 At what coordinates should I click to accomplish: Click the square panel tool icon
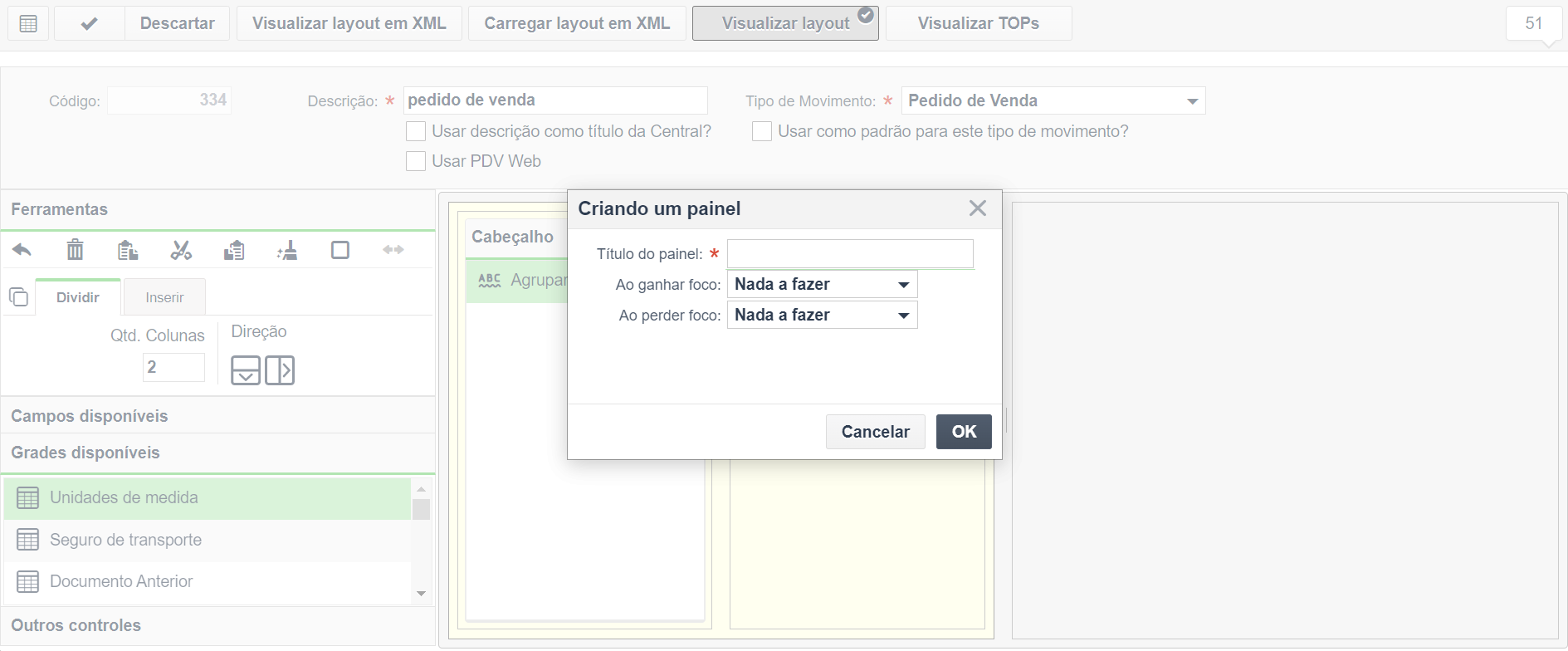pos(340,250)
